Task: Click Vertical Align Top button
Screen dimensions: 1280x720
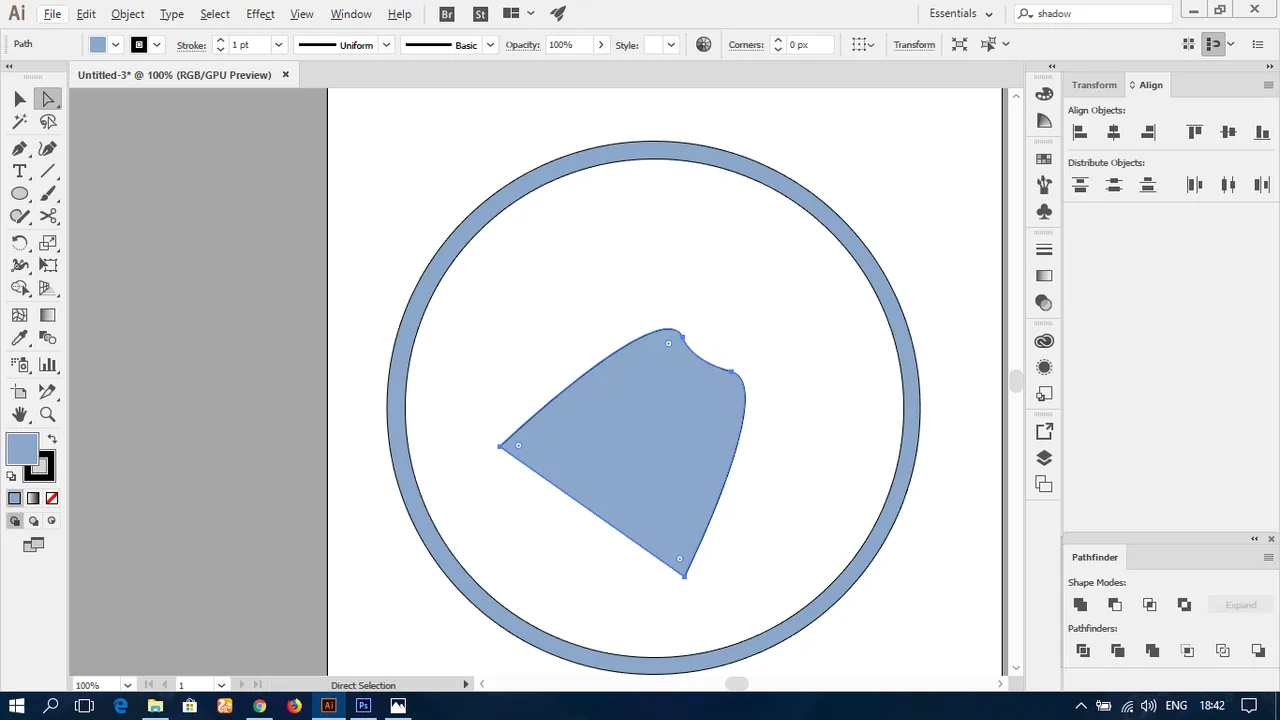Action: click(1194, 132)
